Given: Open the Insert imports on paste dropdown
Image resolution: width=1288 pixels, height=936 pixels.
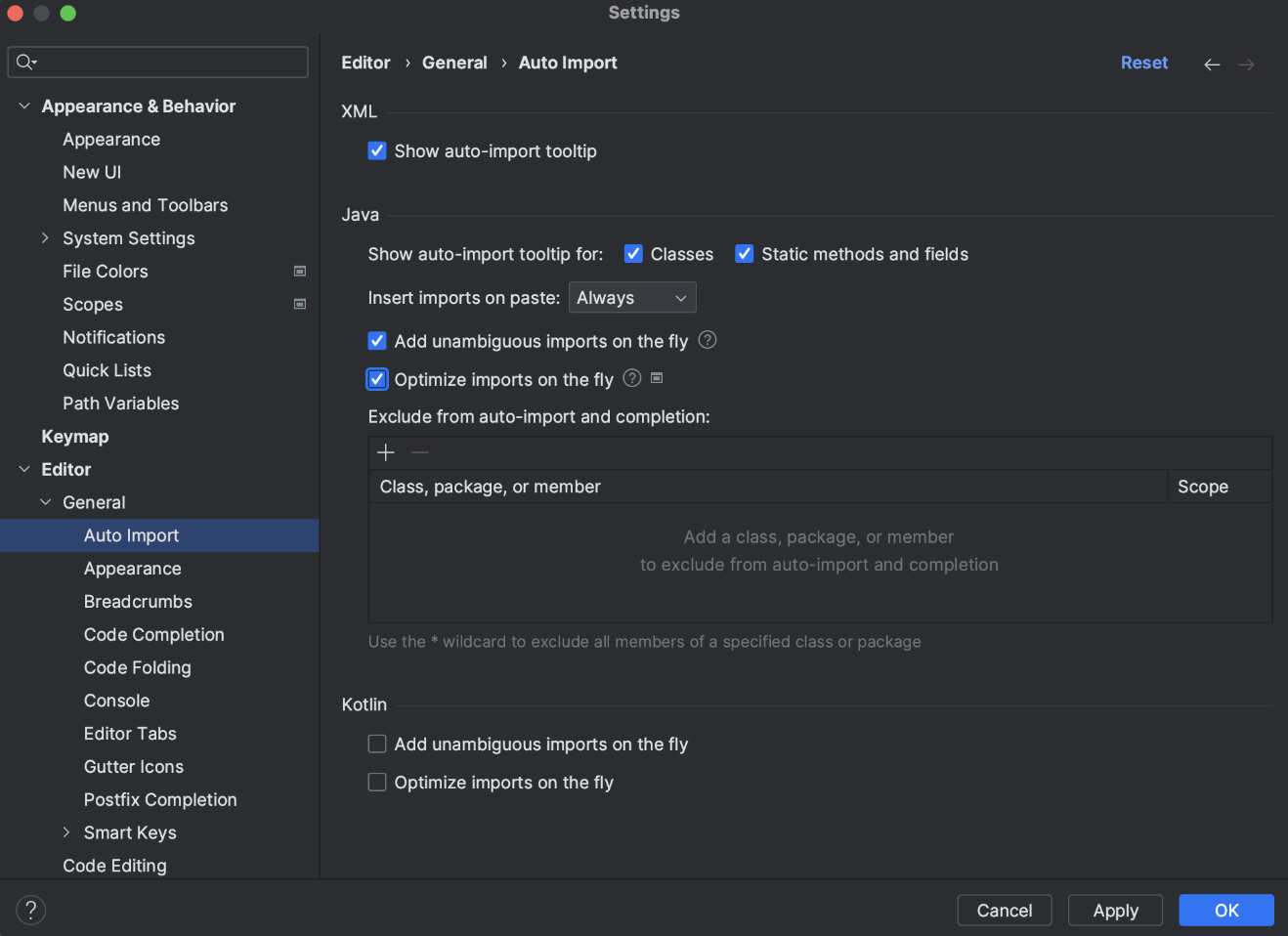Looking at the screenshot, I should click(x=632, y=298).
